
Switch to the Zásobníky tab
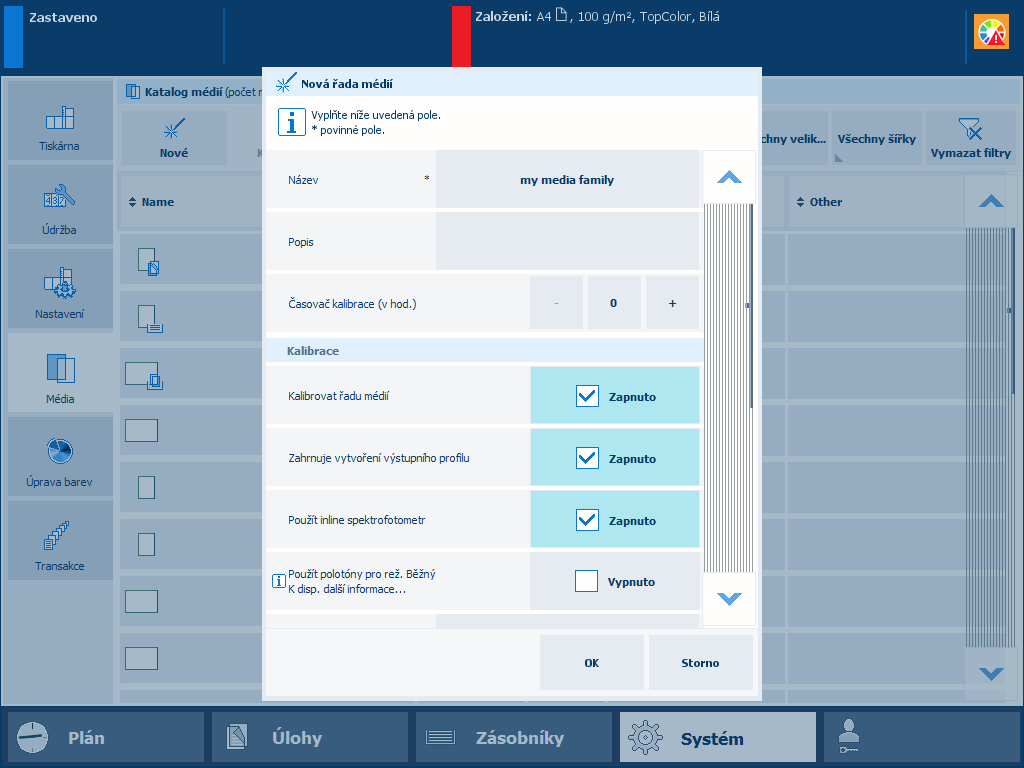tap(513, 737)
